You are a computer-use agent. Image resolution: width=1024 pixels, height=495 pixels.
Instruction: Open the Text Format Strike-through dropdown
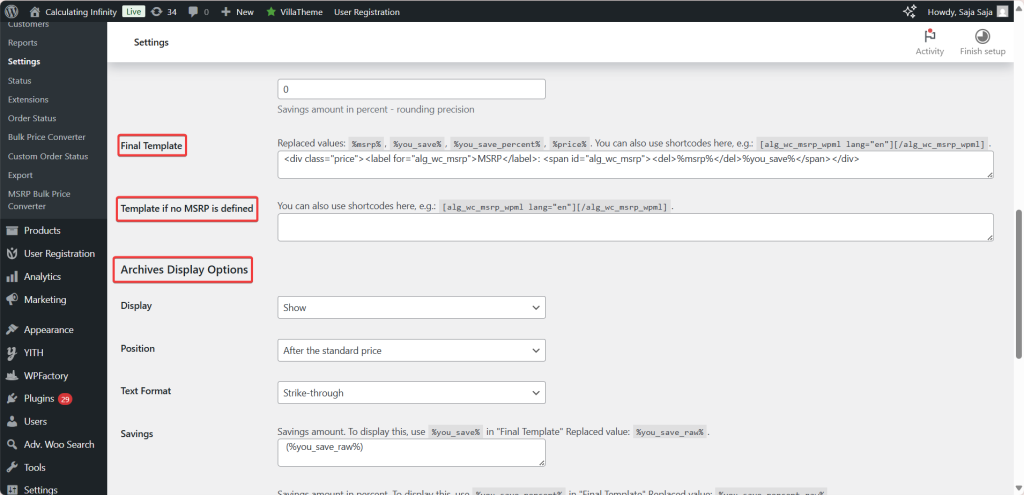pos(411,393)
